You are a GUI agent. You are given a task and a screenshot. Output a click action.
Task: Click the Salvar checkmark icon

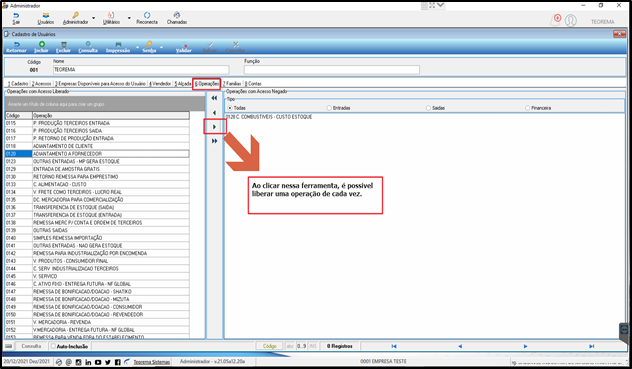(x=210, y=44)
